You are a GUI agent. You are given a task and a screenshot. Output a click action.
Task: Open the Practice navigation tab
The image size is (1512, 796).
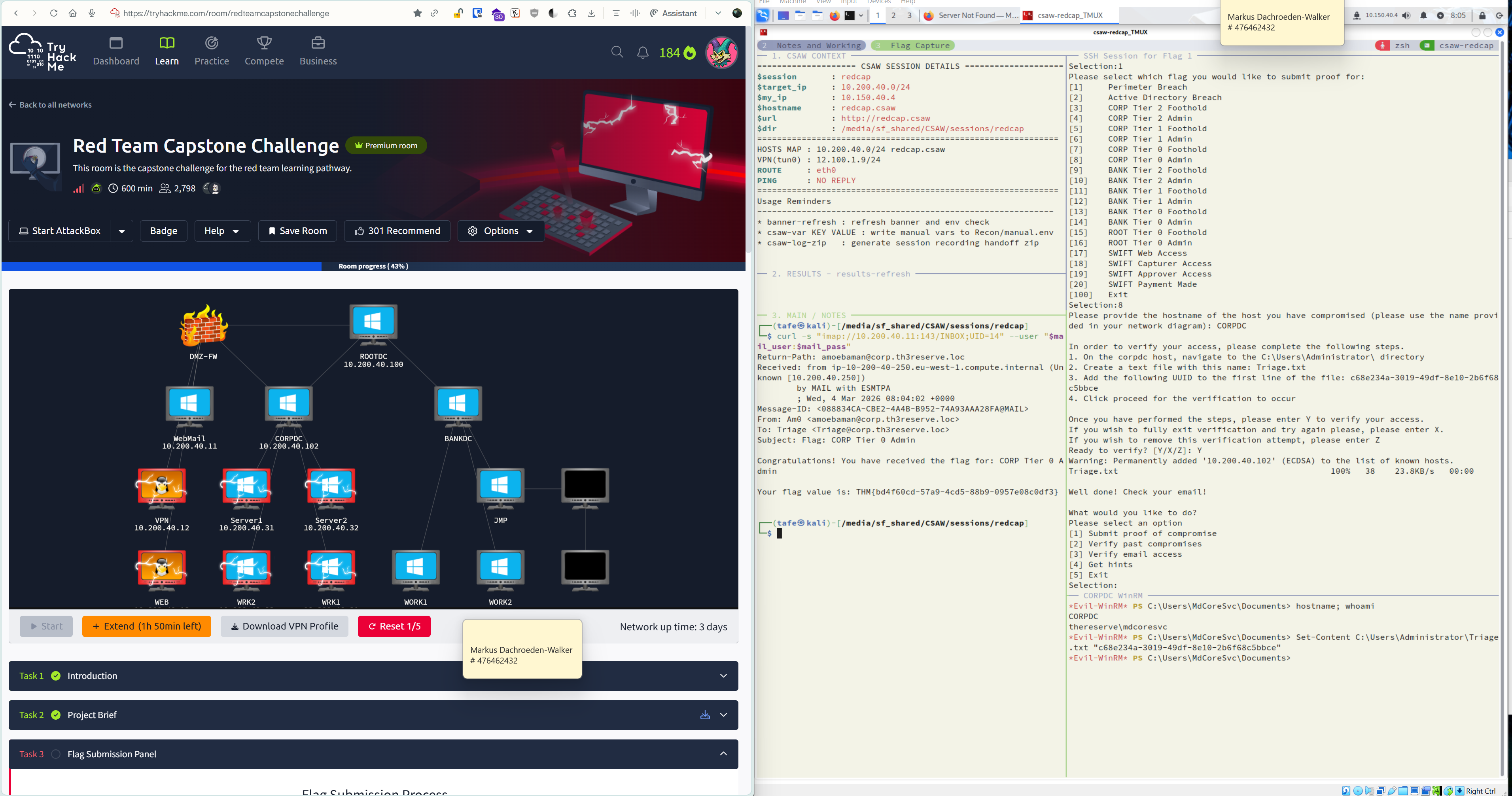click(x=212, y=51)
